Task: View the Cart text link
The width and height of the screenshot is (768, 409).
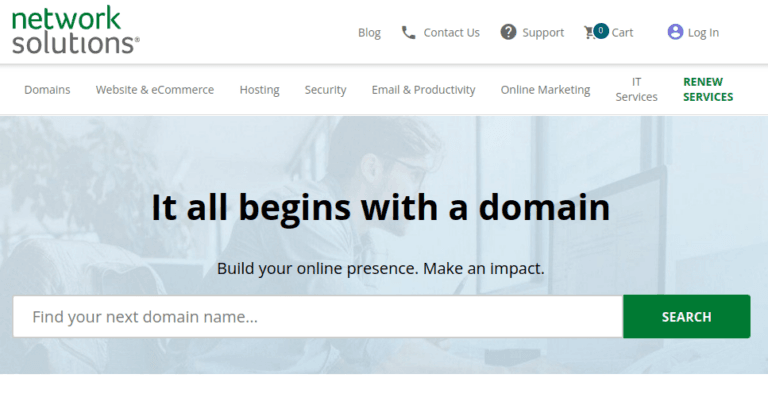Action: click(622, 32)
